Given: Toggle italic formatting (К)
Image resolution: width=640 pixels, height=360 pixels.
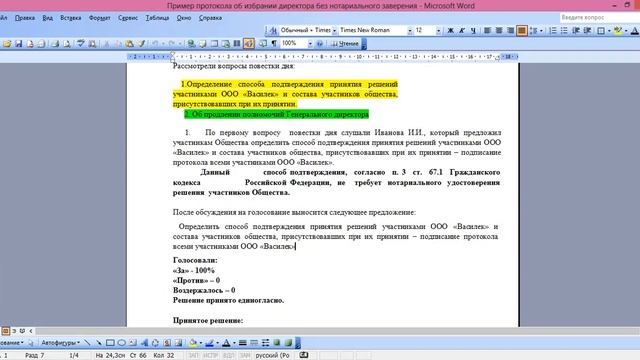Looking at the screenshot, I should pyautogui.click(x=462, y=31).
